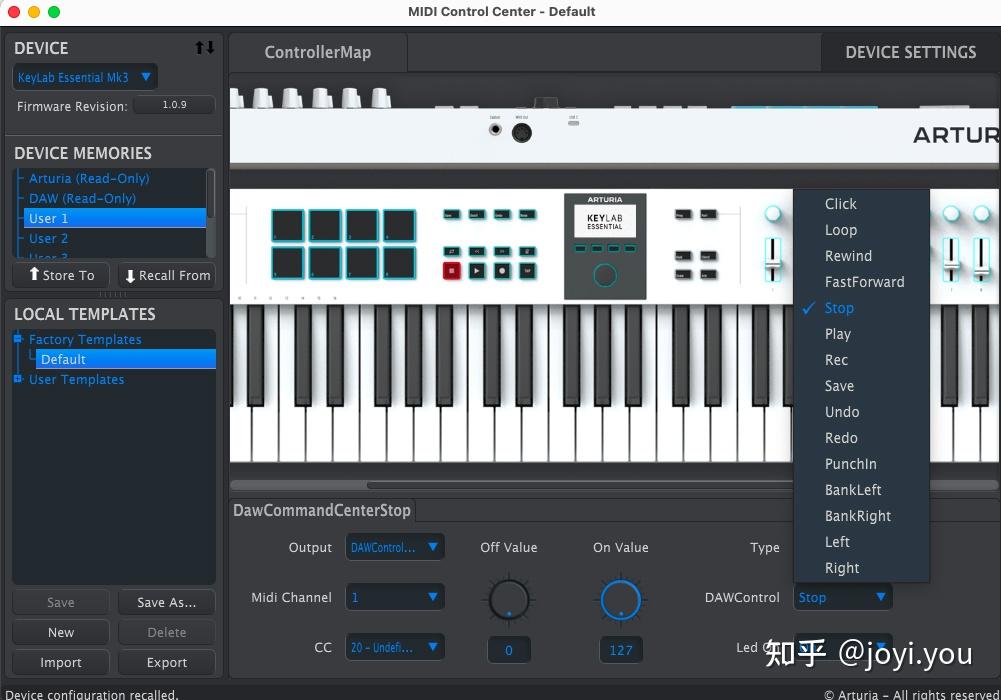Click the FastForward transport icon
This screenshot has width=1001, height=700.
point(500,251)
